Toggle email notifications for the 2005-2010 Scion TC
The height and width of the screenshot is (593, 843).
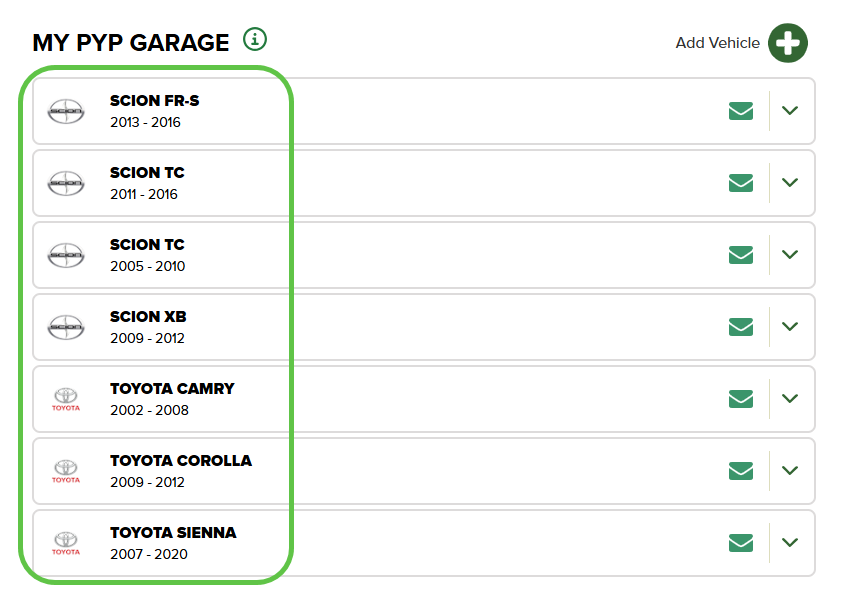point(741,254)
